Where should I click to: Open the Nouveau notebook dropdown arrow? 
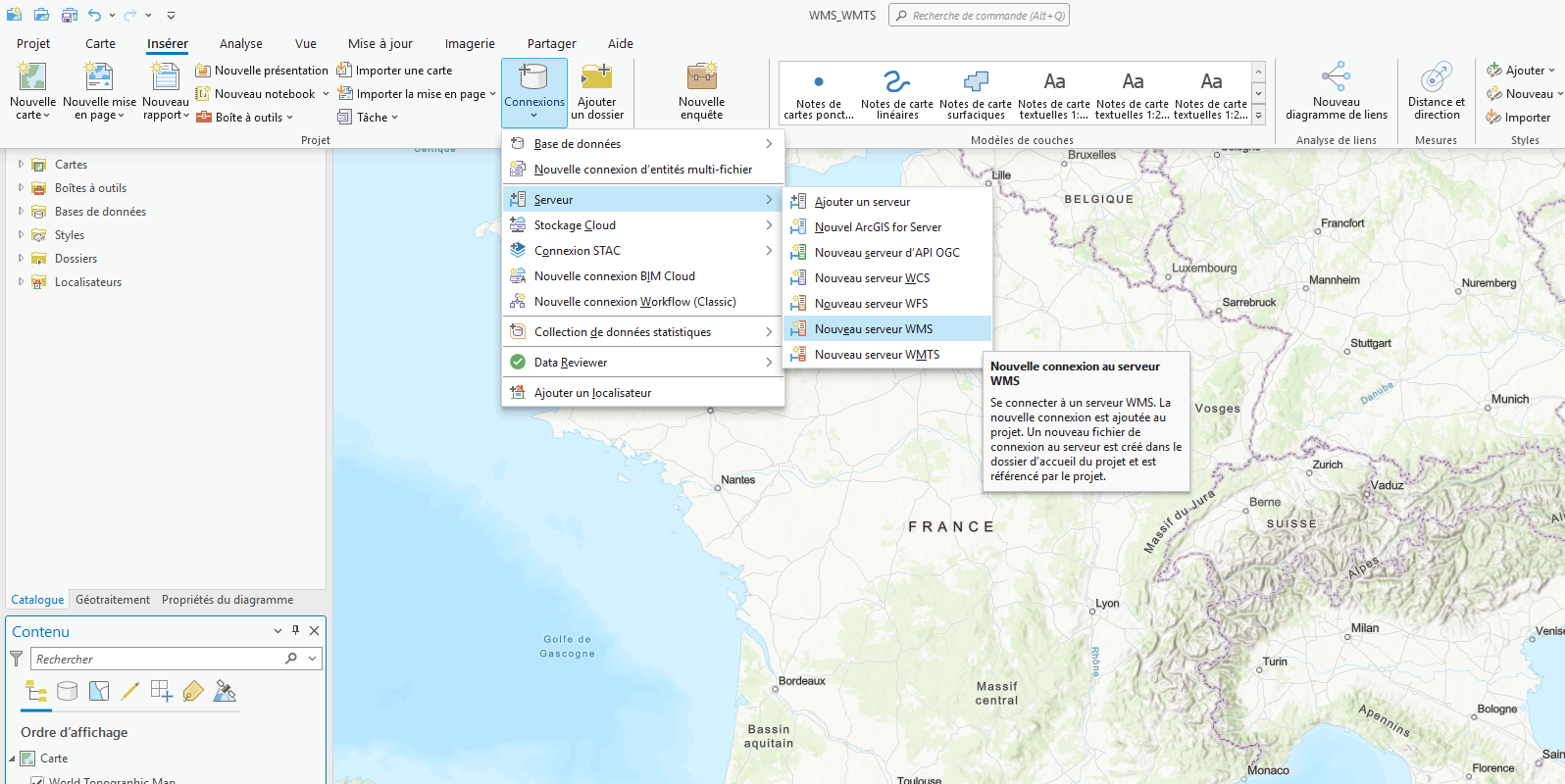click(326, 94)
